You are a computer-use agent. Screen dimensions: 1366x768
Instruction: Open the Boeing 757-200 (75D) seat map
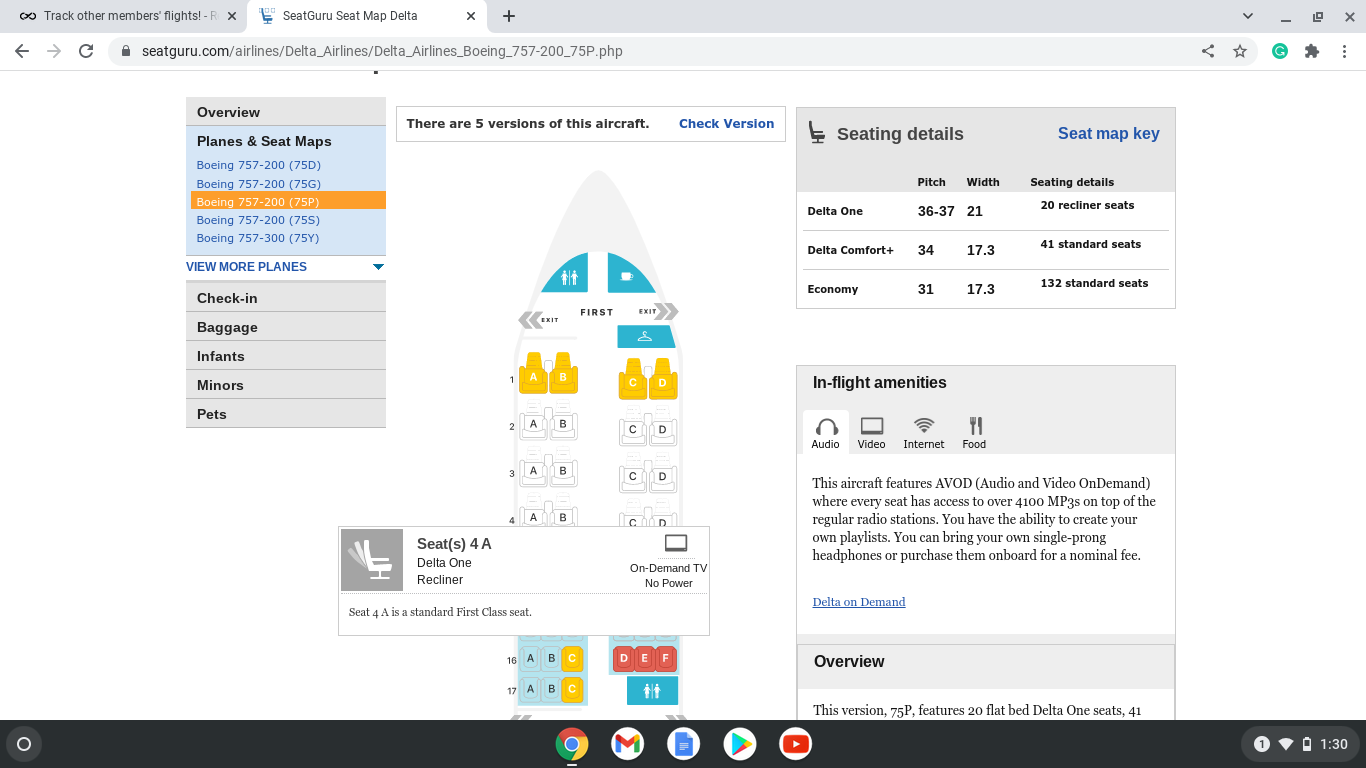point(259,165)
